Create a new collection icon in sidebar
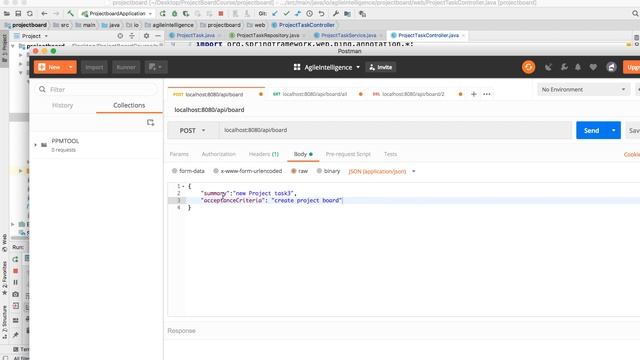 [x=150, y=122]
